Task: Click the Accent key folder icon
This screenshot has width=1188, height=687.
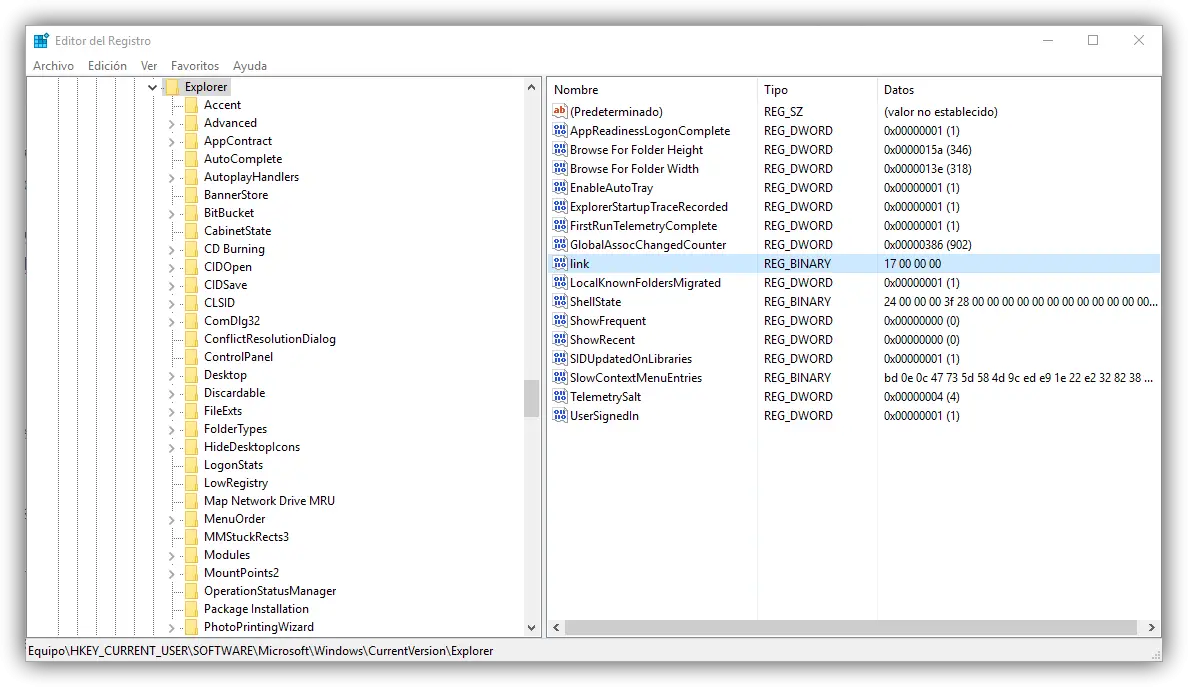Action: click(191, 105)
